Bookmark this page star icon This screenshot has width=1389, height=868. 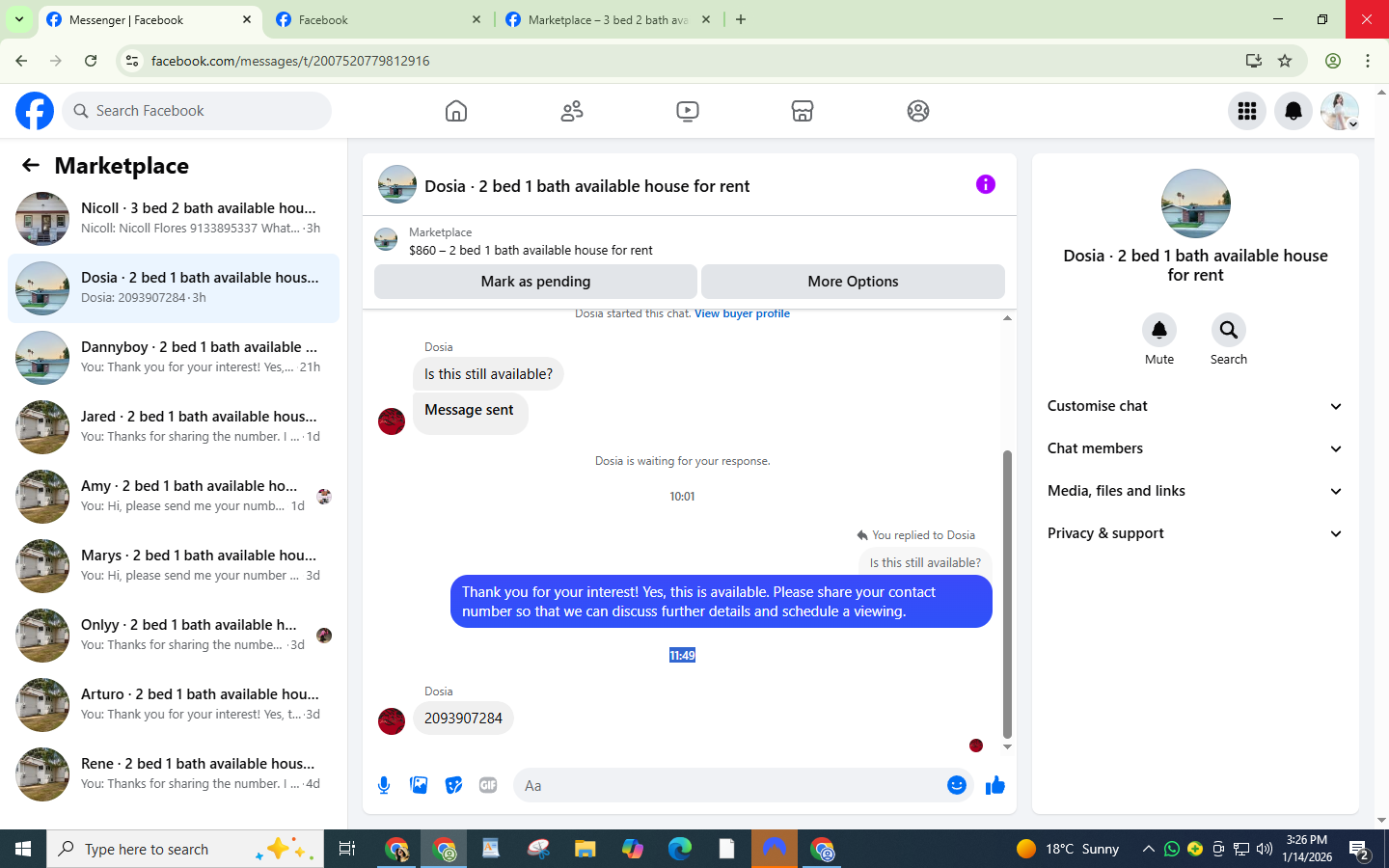click(x=1285, y=61)
